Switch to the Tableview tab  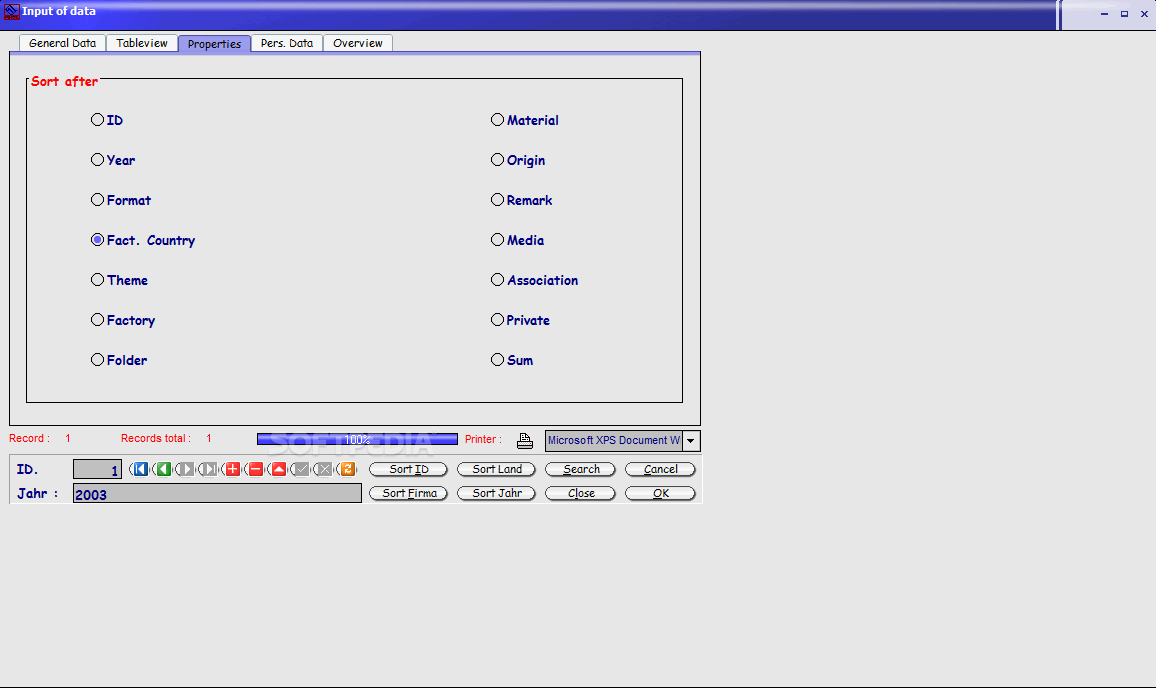142,44
